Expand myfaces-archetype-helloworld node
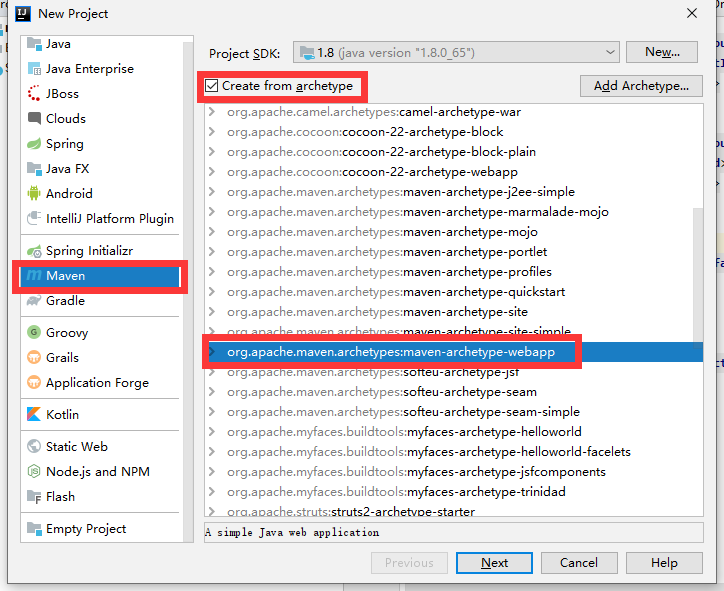 pyautogui.click(x=212, y=432)
